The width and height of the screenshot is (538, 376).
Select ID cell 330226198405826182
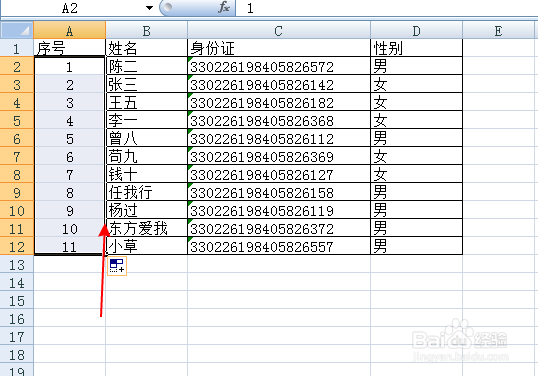[279, 102]
